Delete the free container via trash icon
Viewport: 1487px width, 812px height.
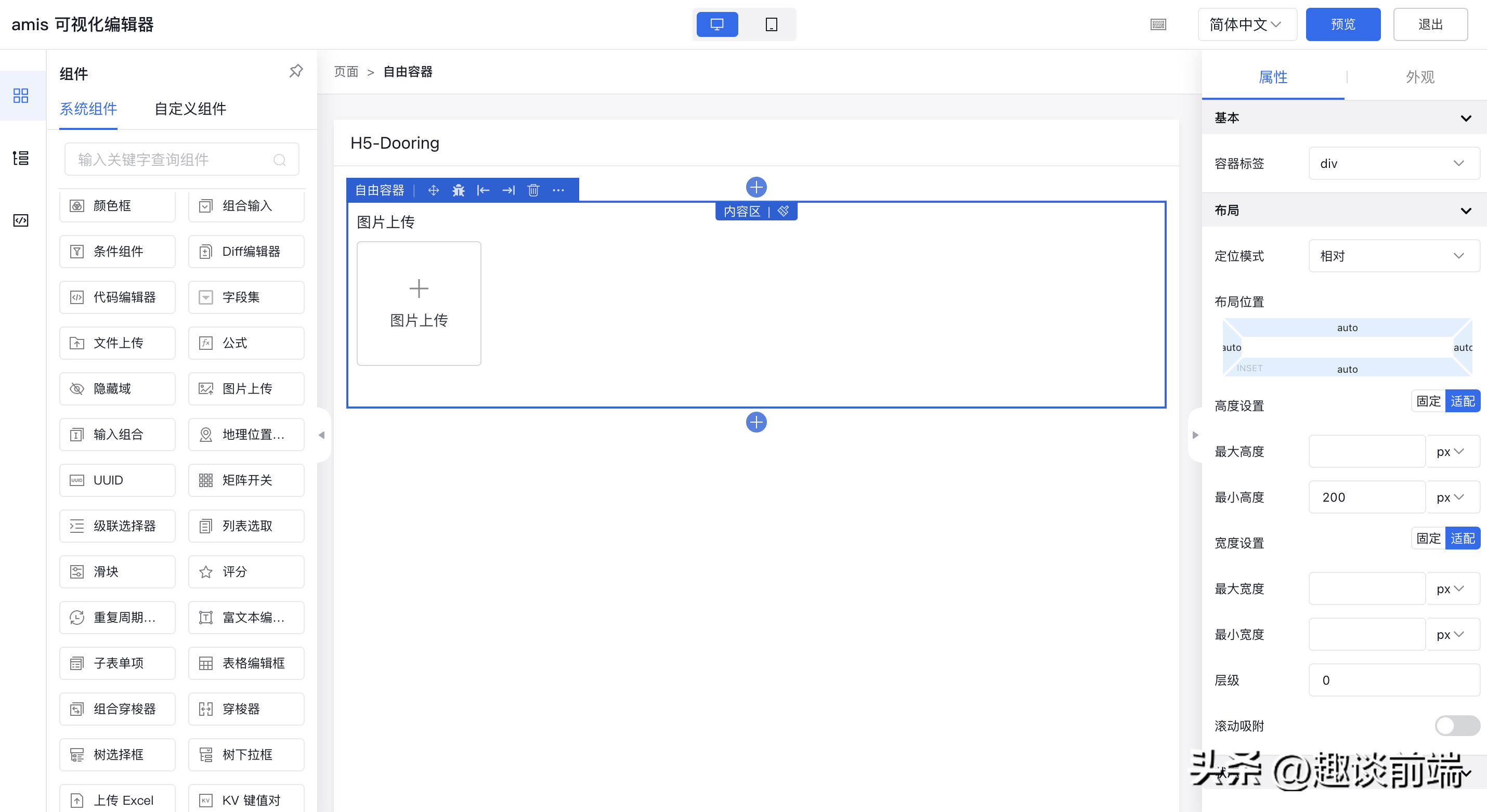pos(533,190)
